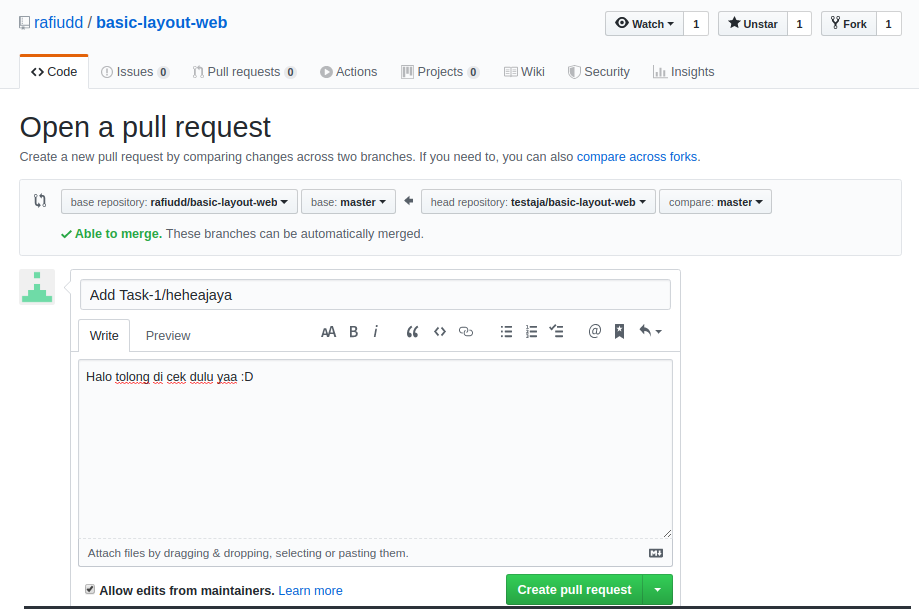View the watchers count

click(x=696, y=23)
